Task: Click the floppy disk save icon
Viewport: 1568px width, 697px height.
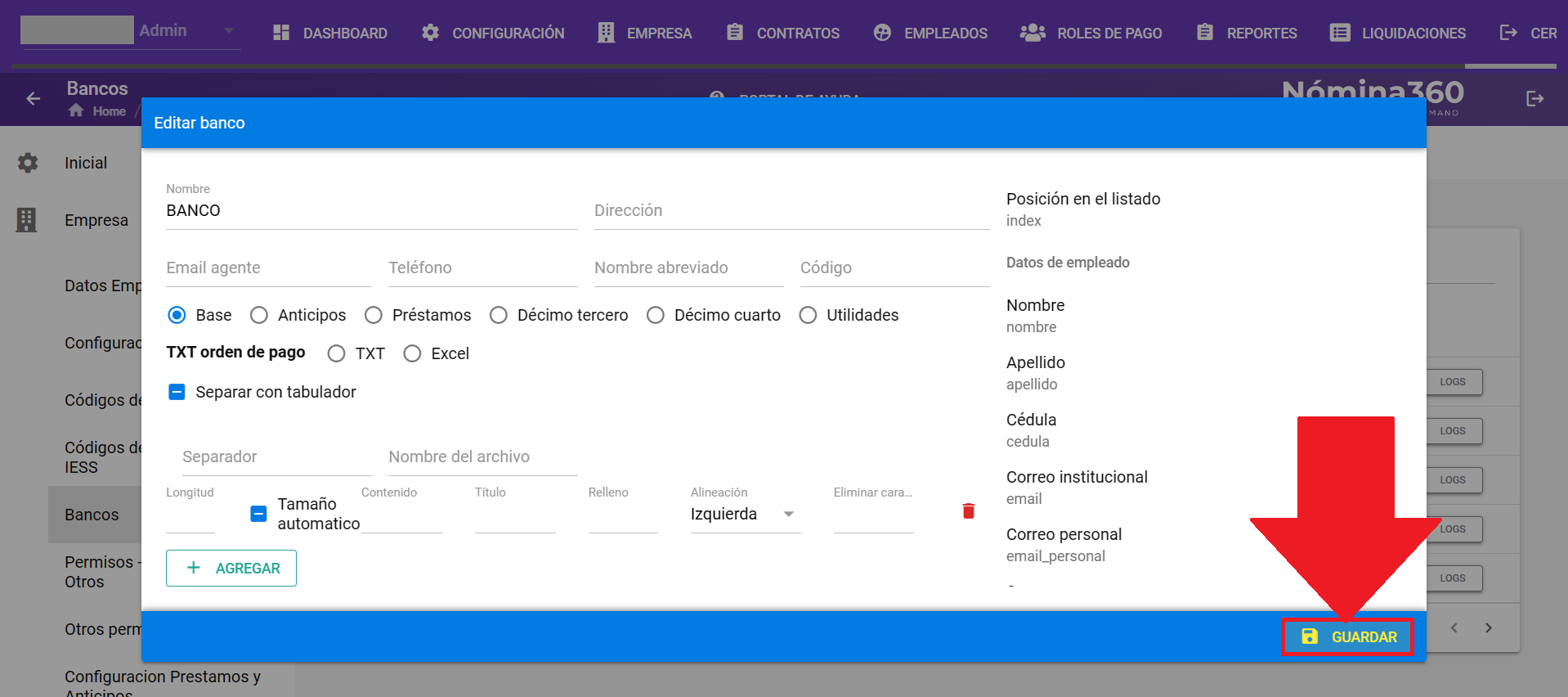Action: 1310,636
